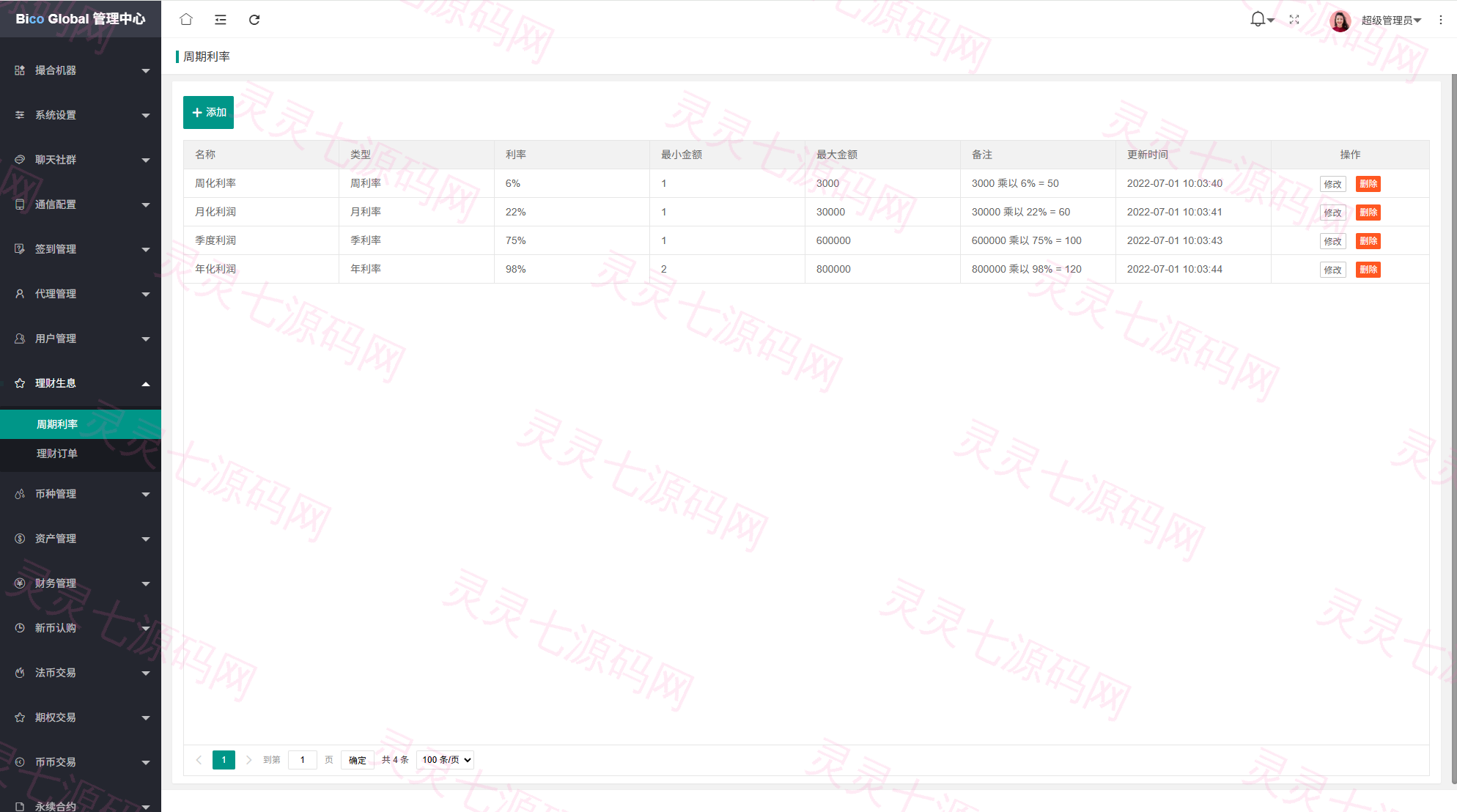The height and width of the screenshot is (812, 1457).
Task: Click the 更新时间 column header
Action: (x=1193, y=155)
